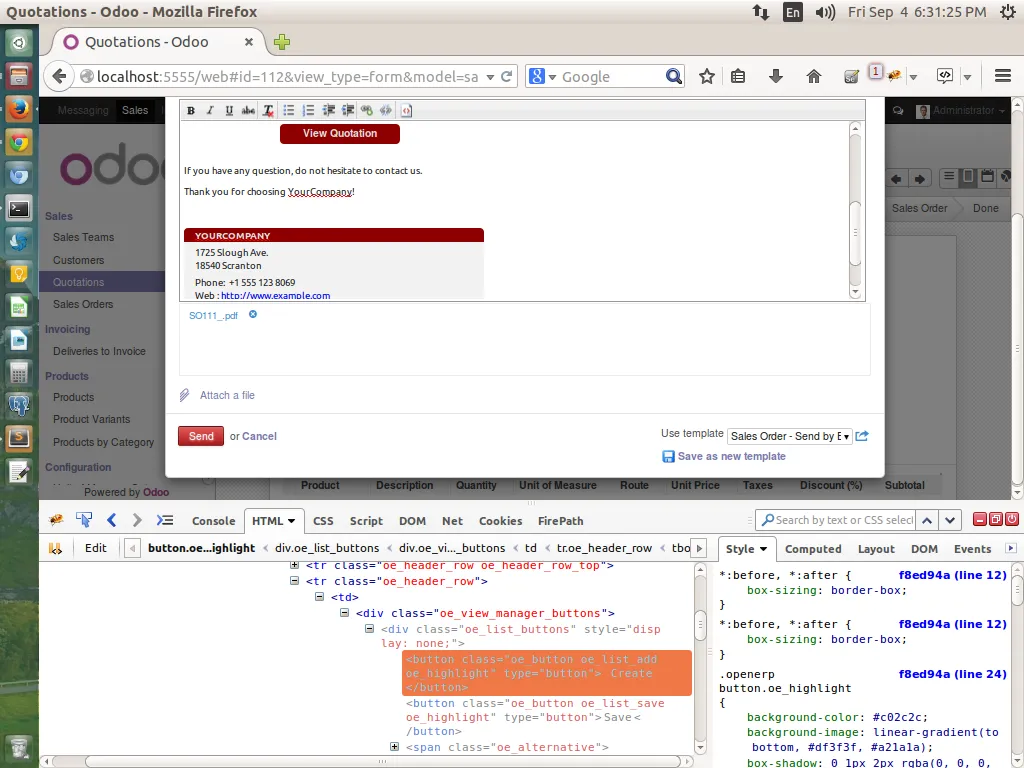
Task: Switch to the Script panel
Action: point(366,520)
